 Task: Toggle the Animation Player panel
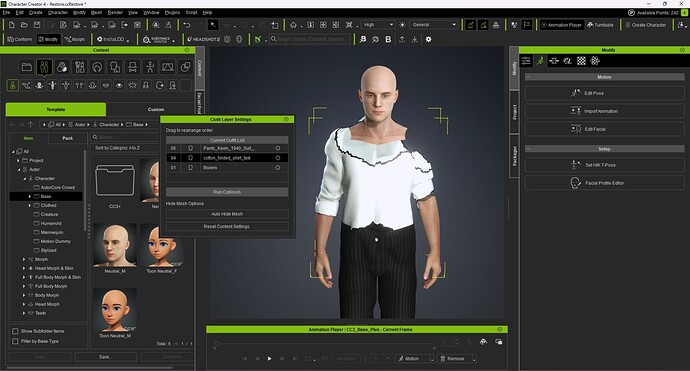[x=562, y=25]
